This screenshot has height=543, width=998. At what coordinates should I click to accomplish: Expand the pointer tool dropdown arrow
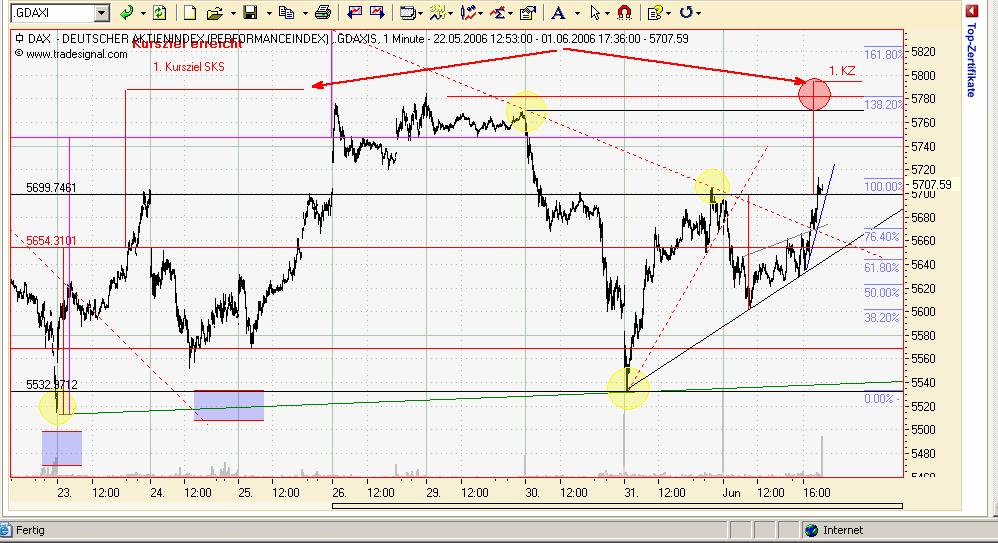pyautogui.click(x=608, y=13)
